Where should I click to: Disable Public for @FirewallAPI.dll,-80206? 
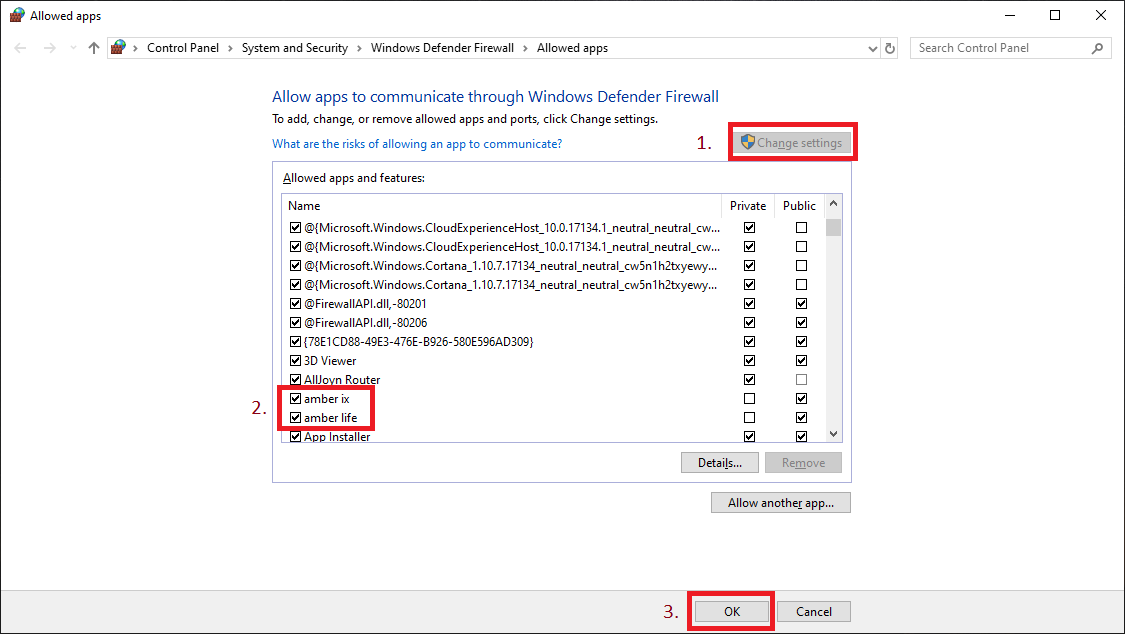click(x=801, y=323)
